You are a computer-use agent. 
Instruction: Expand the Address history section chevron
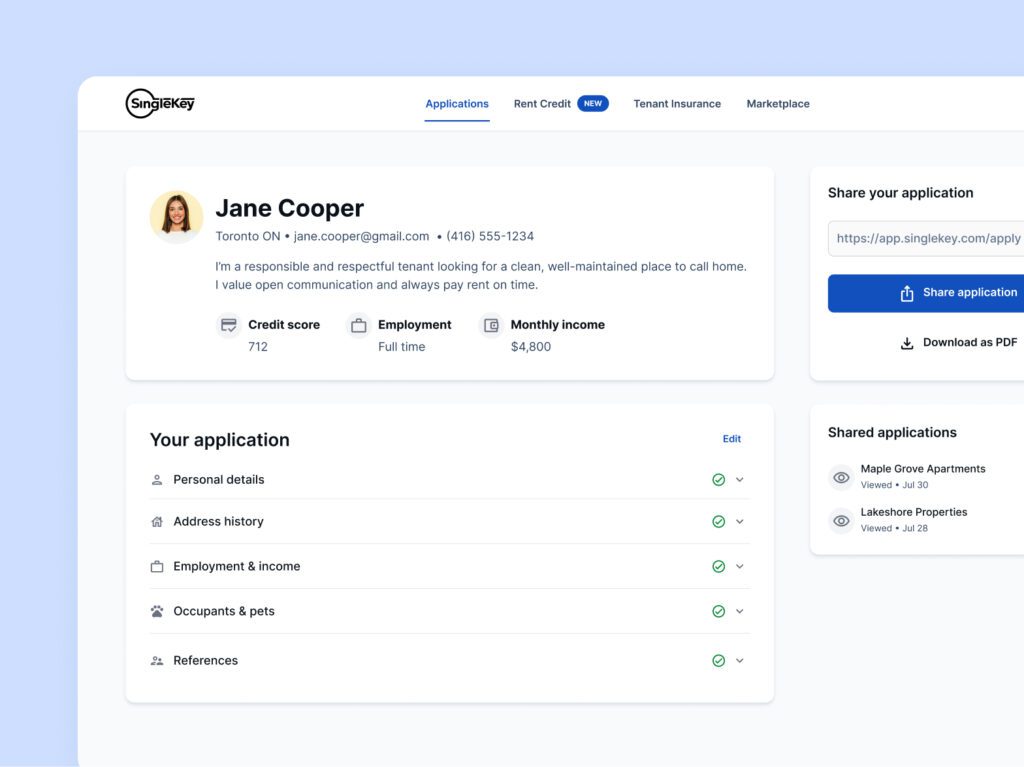(740, 521)
